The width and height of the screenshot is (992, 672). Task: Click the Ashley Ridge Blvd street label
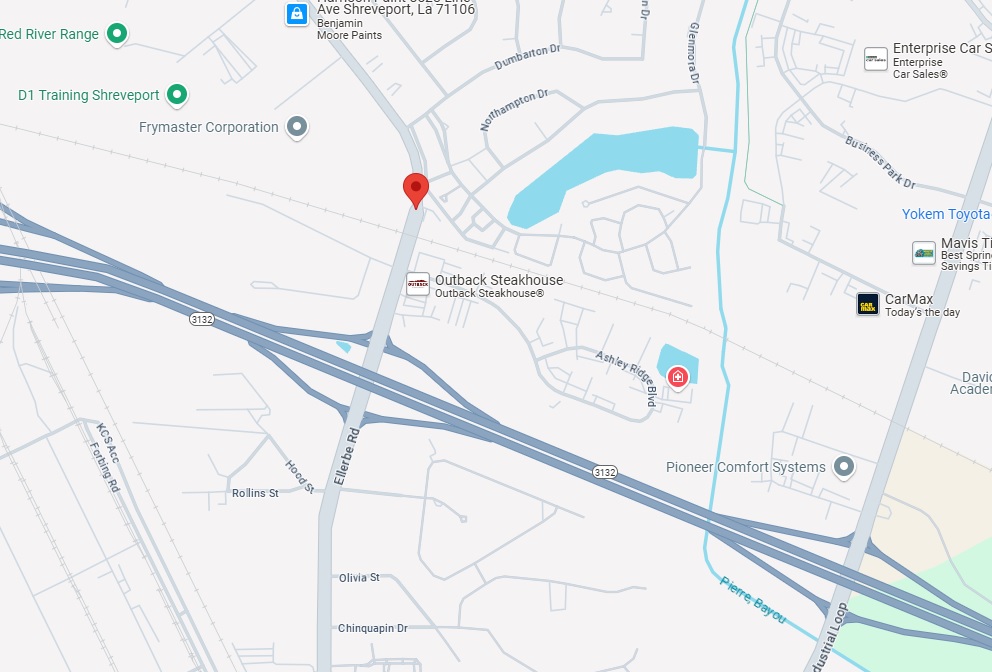(627, 377)
